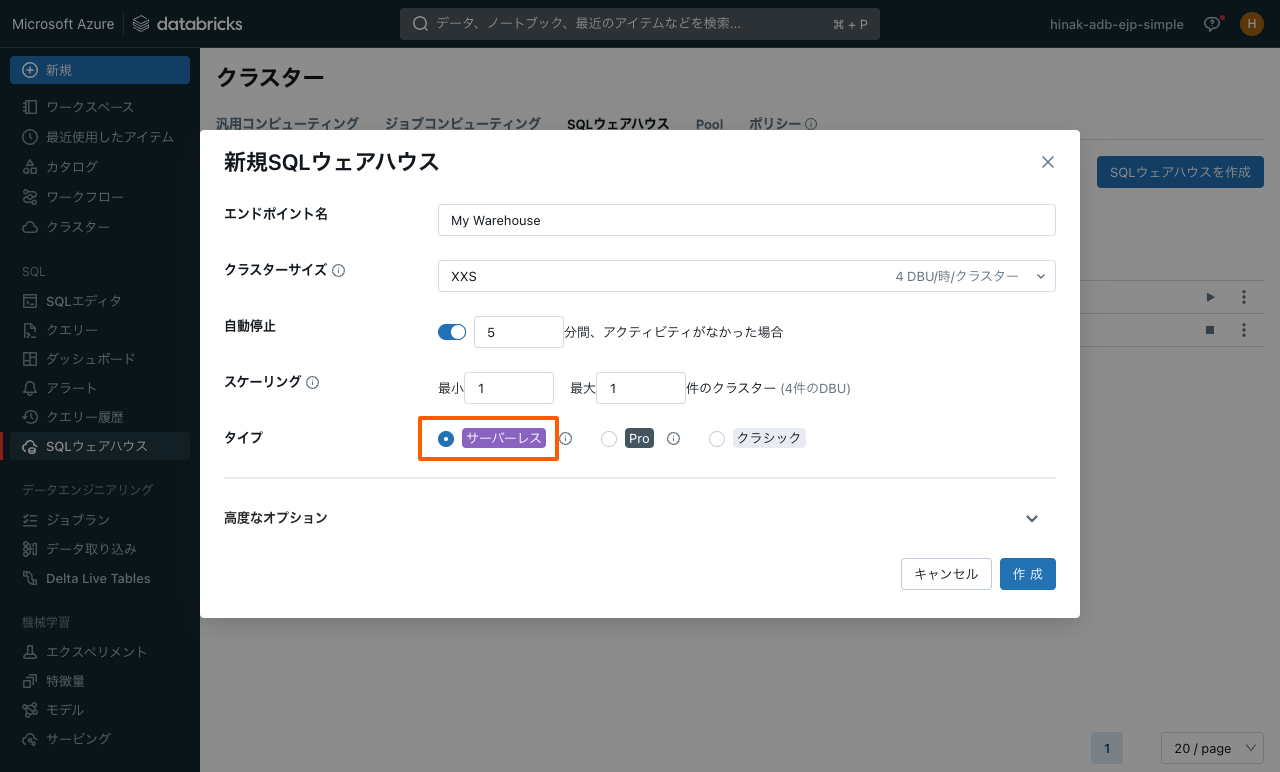
Task: Expand 高度なオプション section
Action: pyautogui.click(x=1032, y=518)
